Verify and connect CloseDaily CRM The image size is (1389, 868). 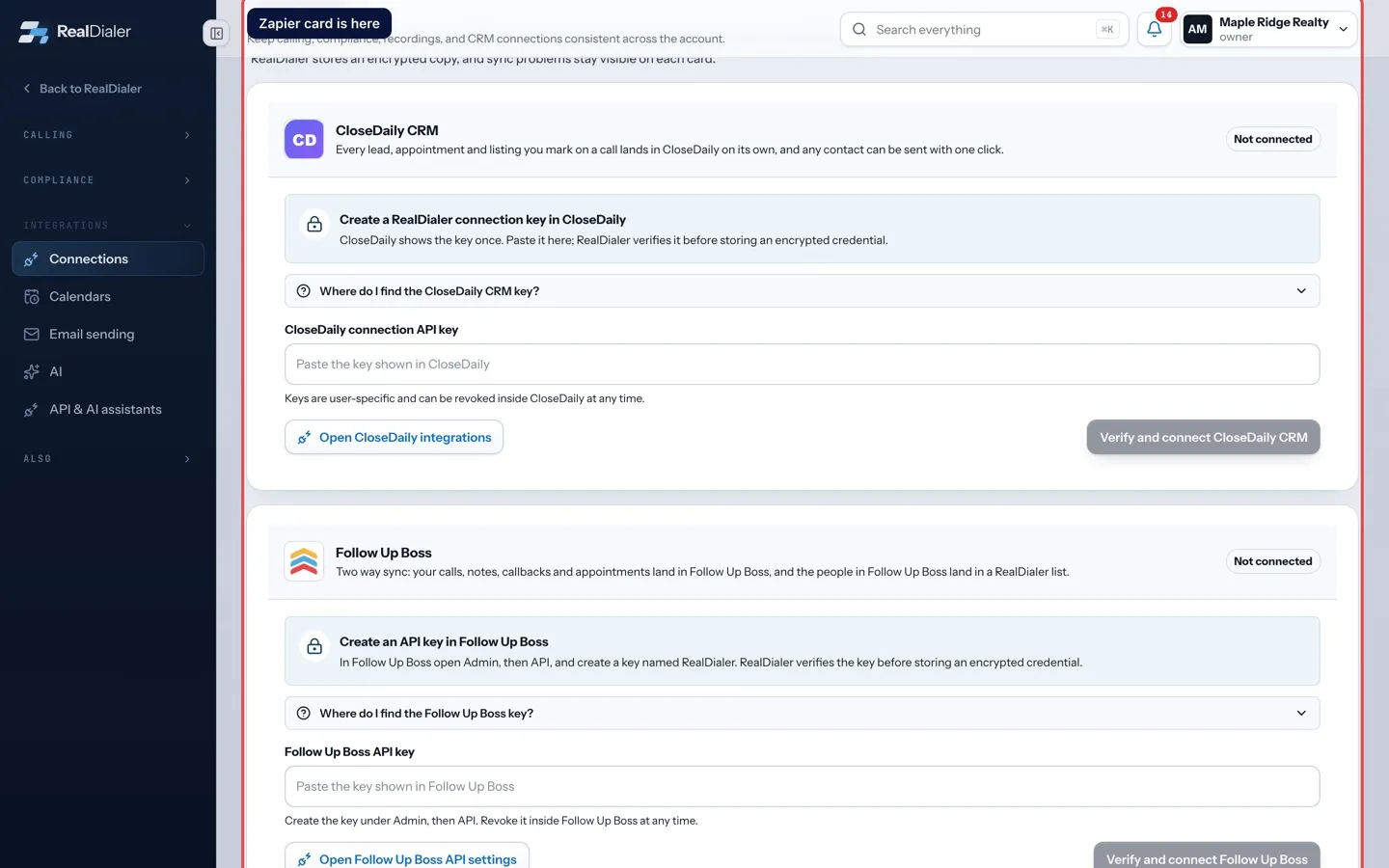(x=1203, y=437)
